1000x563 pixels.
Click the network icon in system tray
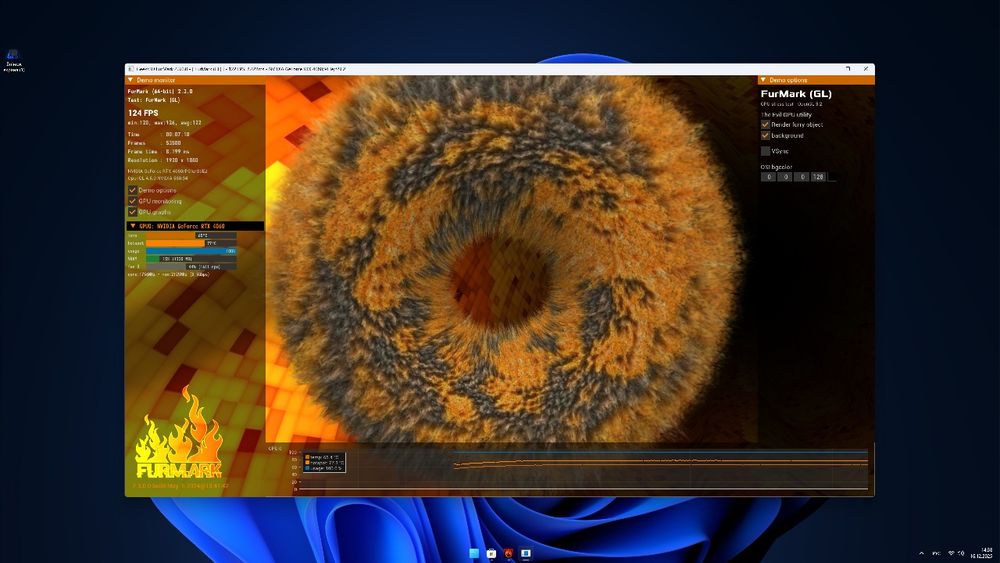[x=951, y=553]
